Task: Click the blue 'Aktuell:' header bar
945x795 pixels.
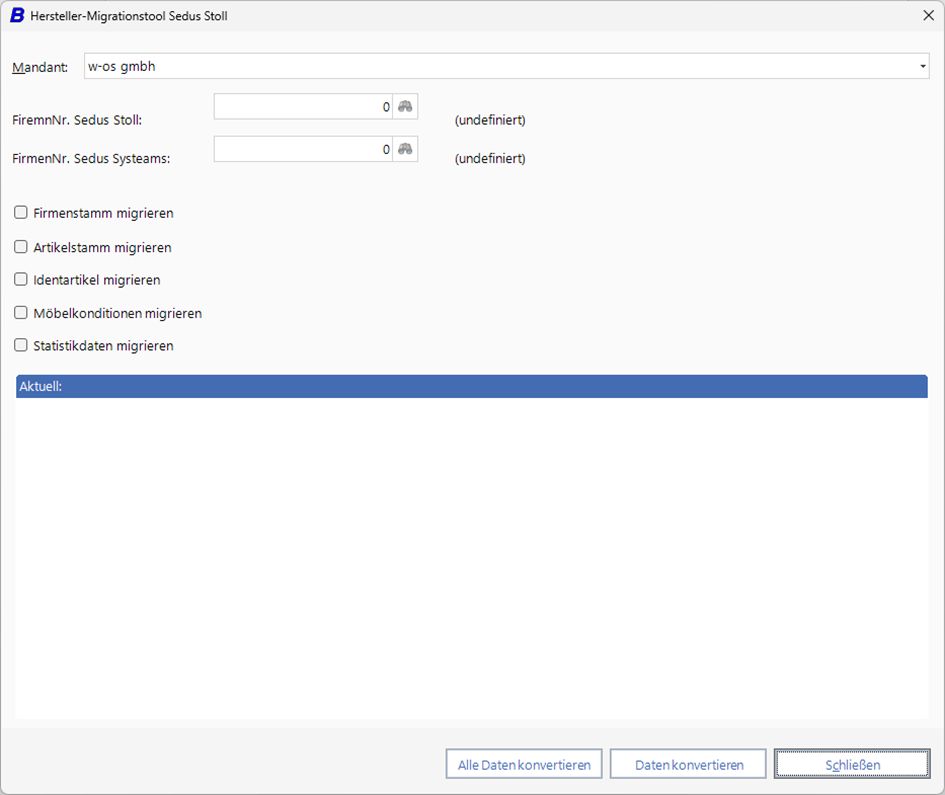Action: (x=471, y=387)
